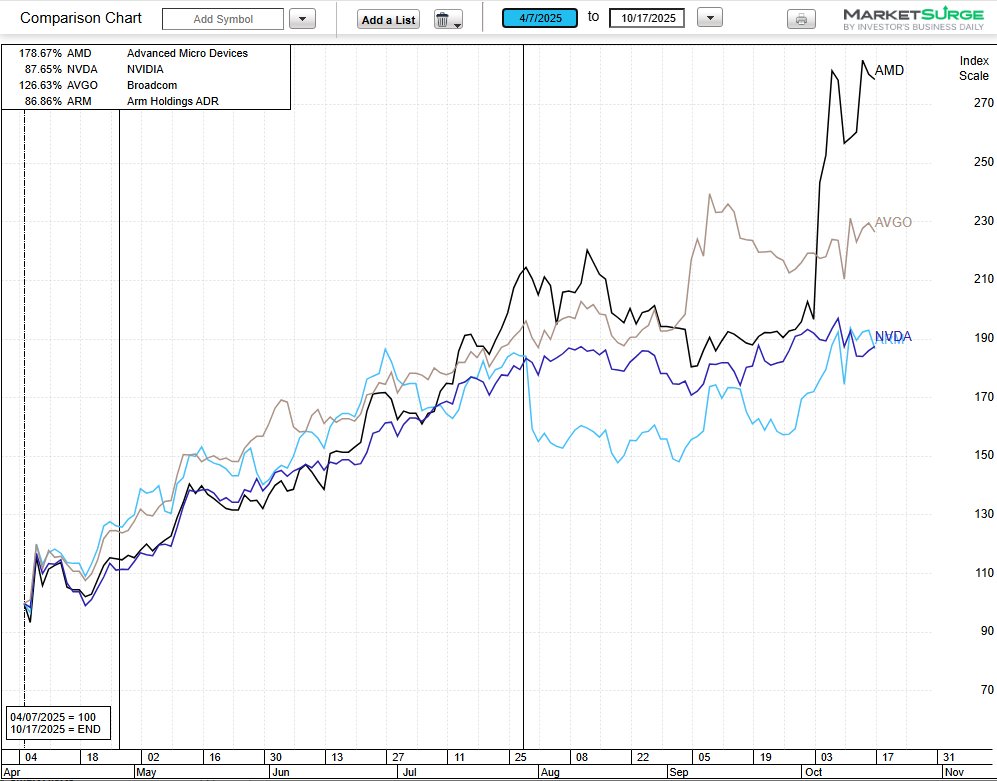Viewport: 997px width, 781px height.
Task: Click the NVIDIA company name
Action: (x=145, y=69)
